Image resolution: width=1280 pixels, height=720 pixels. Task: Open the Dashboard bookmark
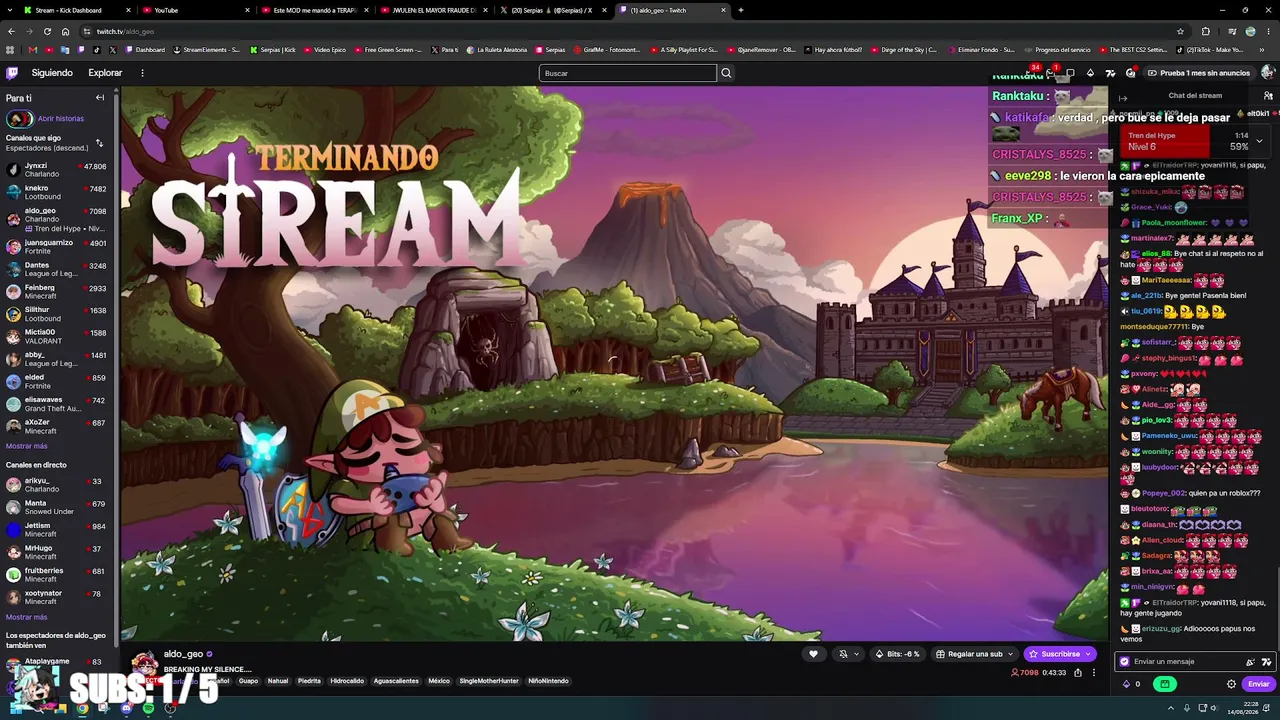[145, 50]
